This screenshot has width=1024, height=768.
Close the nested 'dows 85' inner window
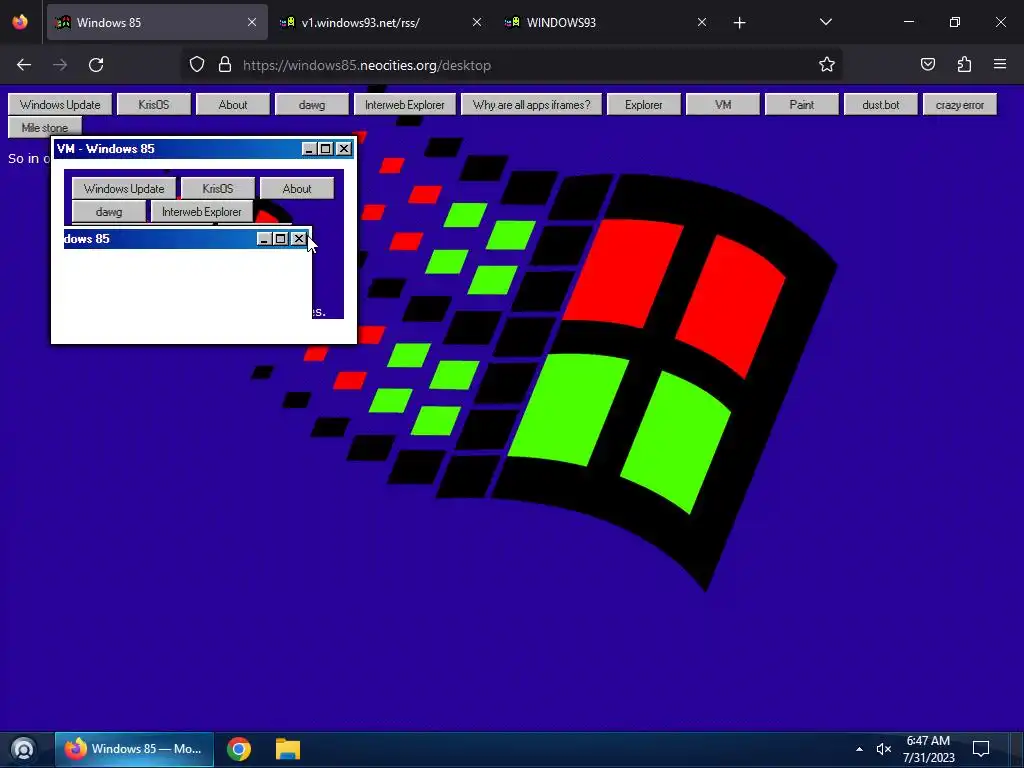[x=298, y=239]
